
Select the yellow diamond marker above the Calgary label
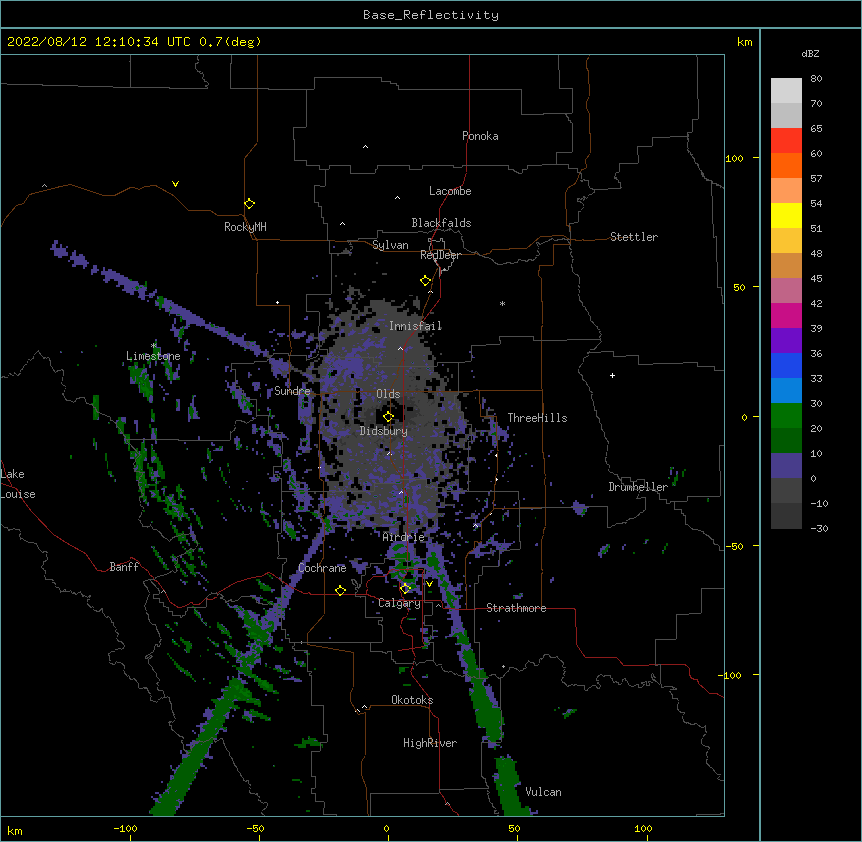[x=406, y=589]
